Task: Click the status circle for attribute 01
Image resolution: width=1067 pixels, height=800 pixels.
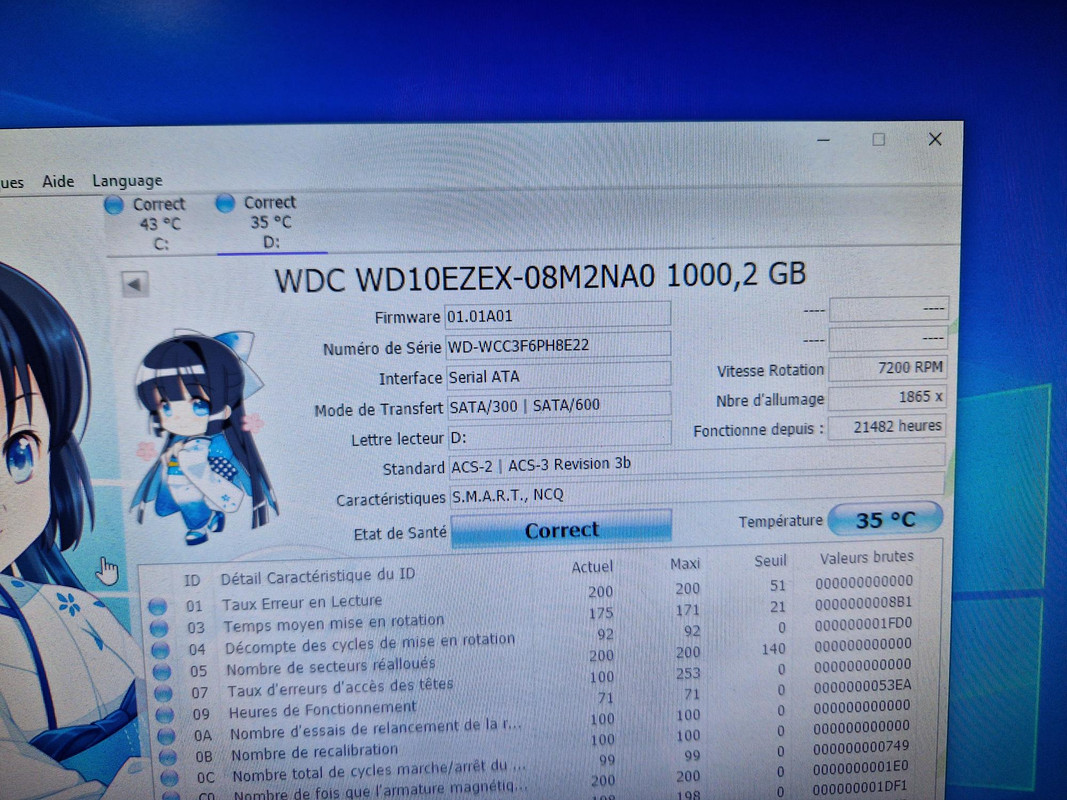Action: [x=158, y=606]
